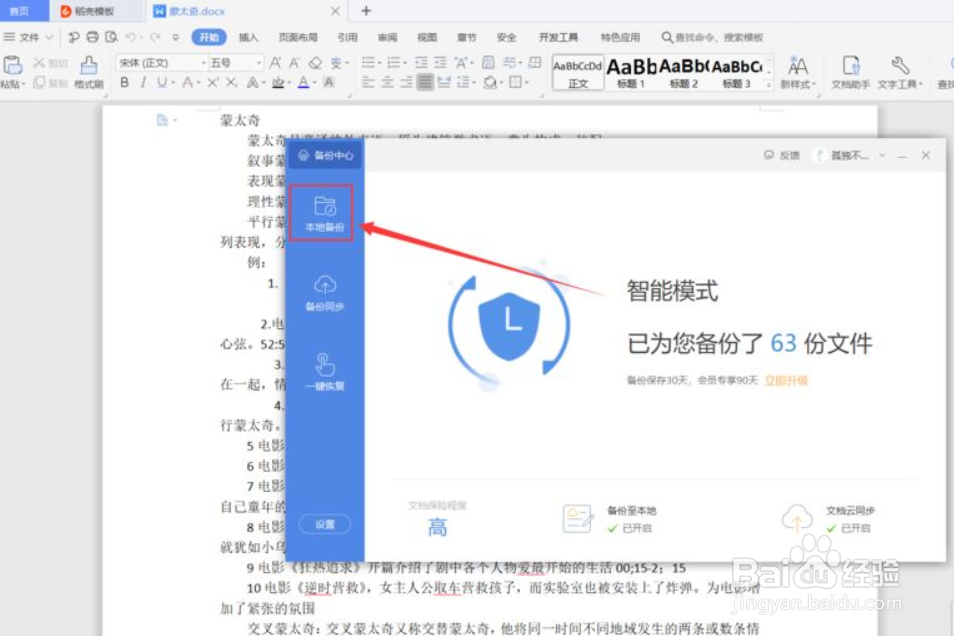Image resolution: width=954 pixels, height=636 pixels.
Task: Center-align paragraph text
Action: (x=387, y=82)
